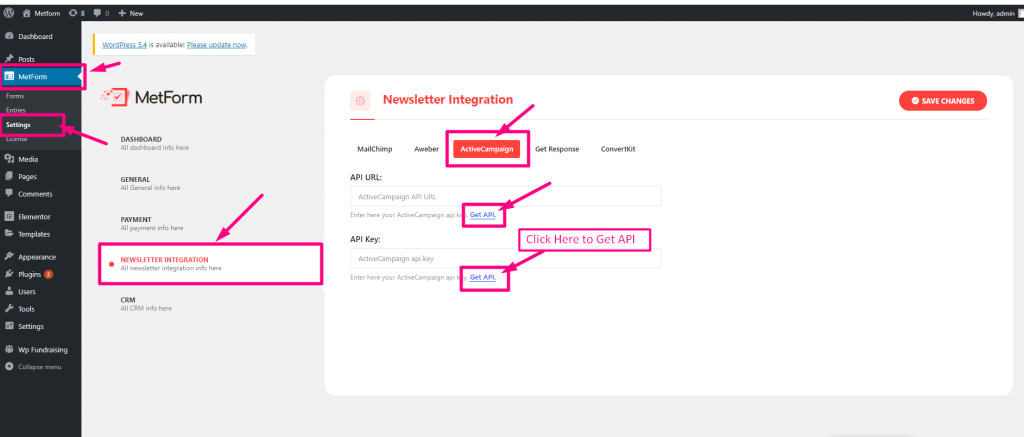Viewport: 1024px width, 437px height.
Task: Open PAYMENT section in MetForm settings
Action: 152,223
